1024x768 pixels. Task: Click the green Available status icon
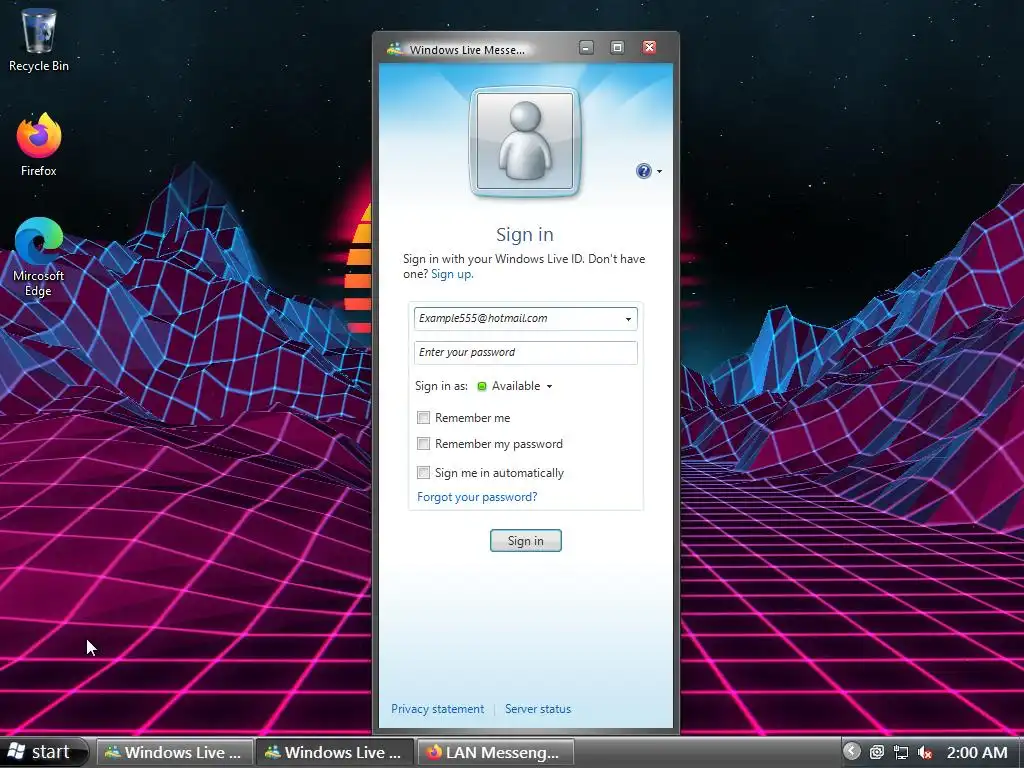click(482, 387)
